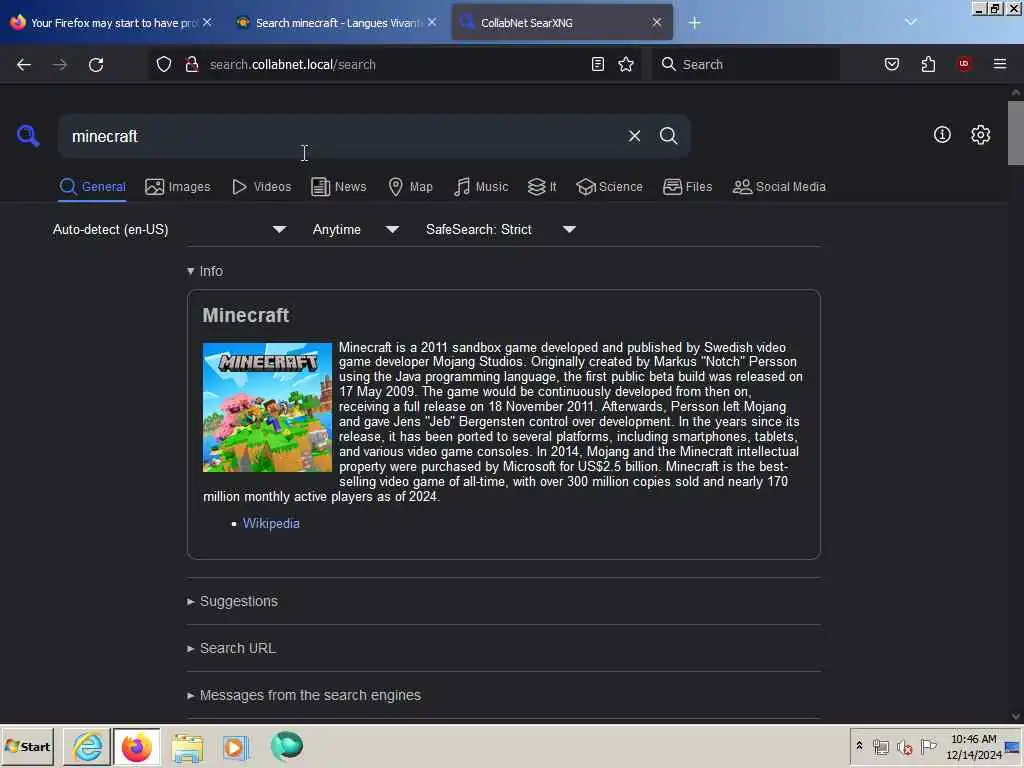The image size is (1024, 768).
Task: Open Windows Explorer folder in taskbar
Action: pos(187,747)
